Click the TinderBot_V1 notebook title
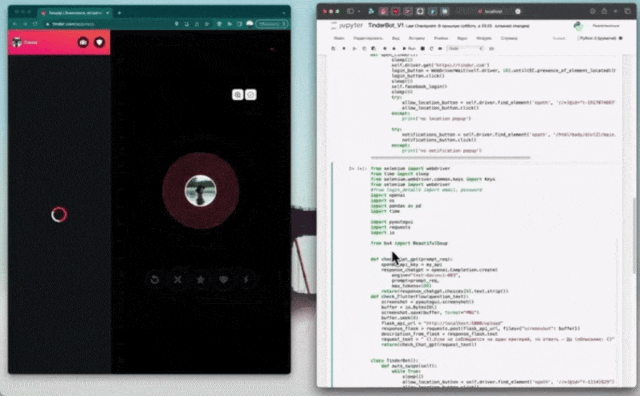 click(386, 25)
